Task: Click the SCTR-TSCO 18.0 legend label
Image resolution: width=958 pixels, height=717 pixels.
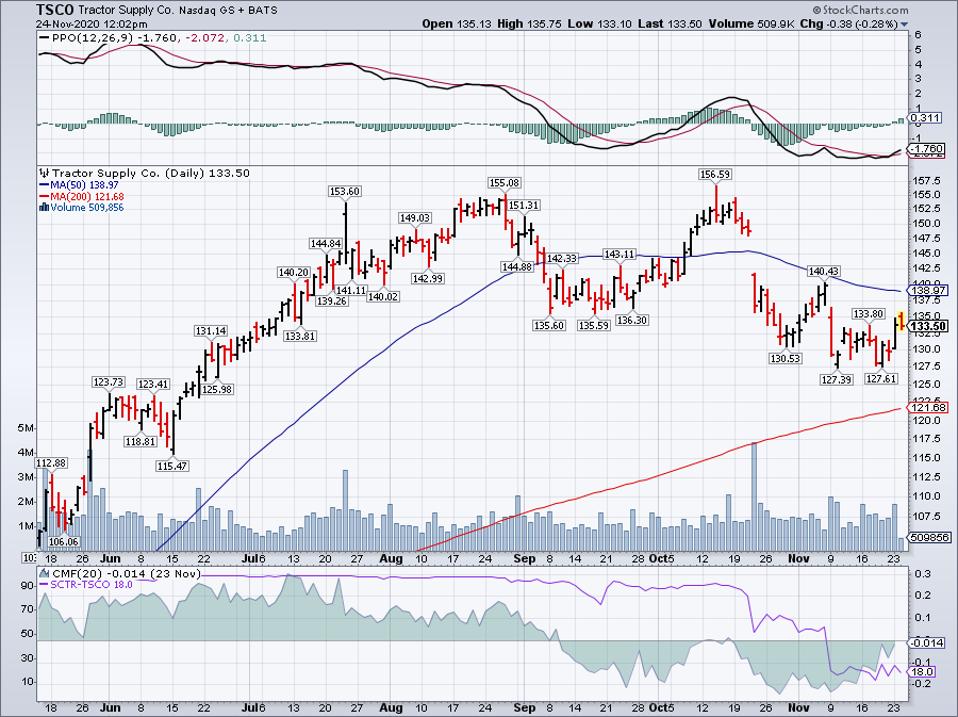Action: pyautogui.click(x=93, y=584)
